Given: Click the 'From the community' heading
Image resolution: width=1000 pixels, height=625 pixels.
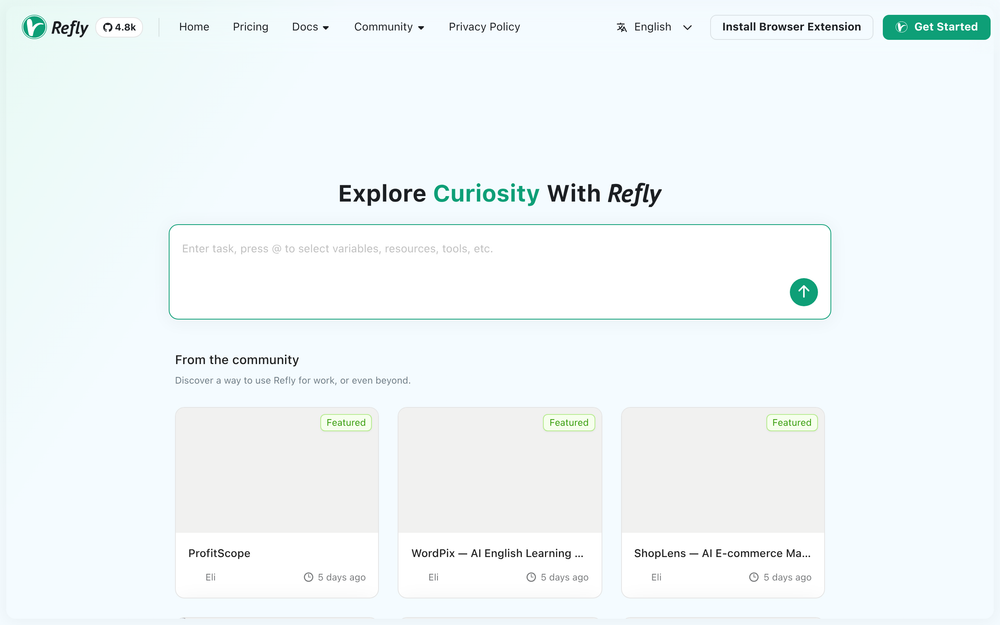Looking at the screenshot, I should 237,360.
